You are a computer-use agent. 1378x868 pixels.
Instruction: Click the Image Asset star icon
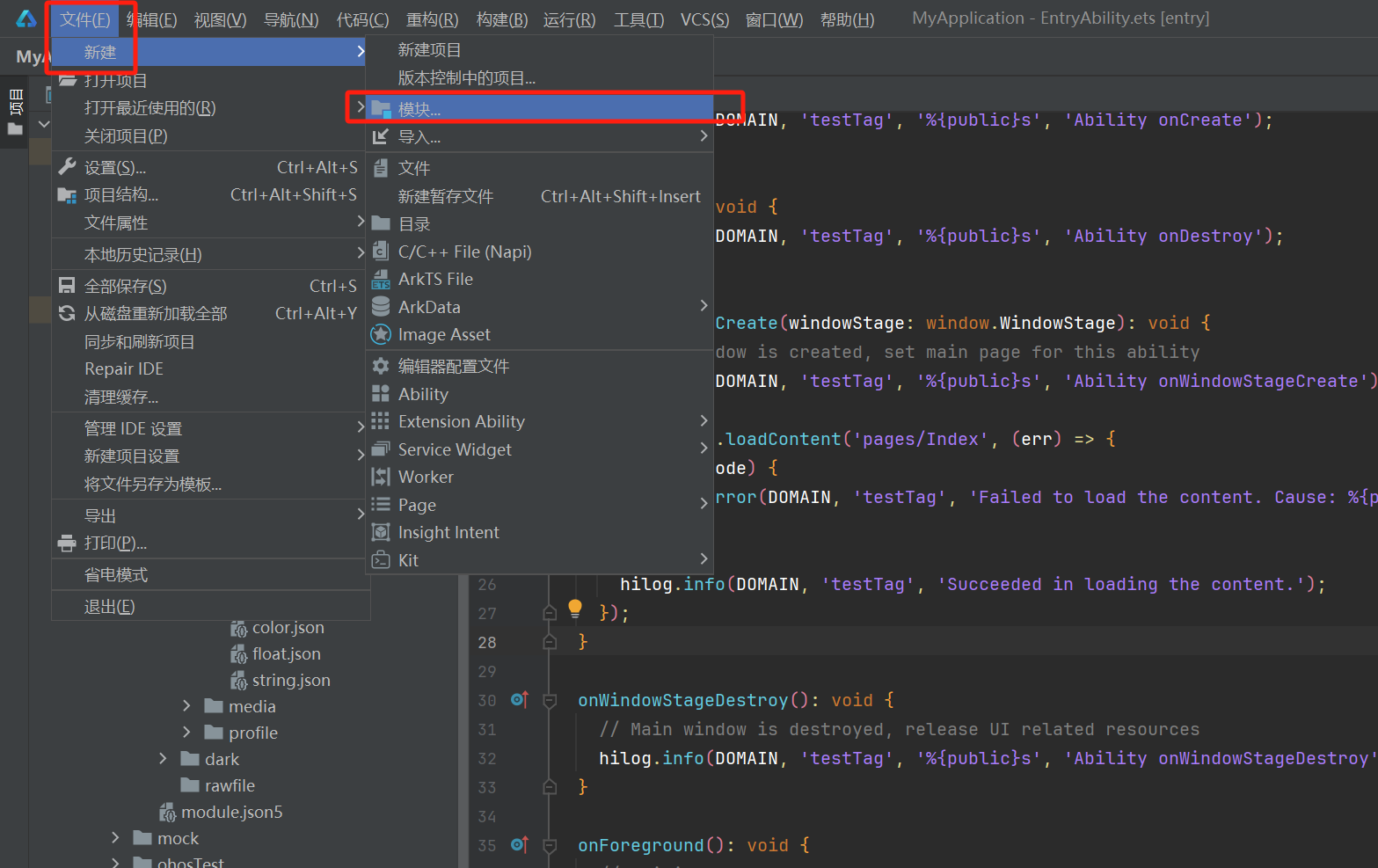[381, 334]
